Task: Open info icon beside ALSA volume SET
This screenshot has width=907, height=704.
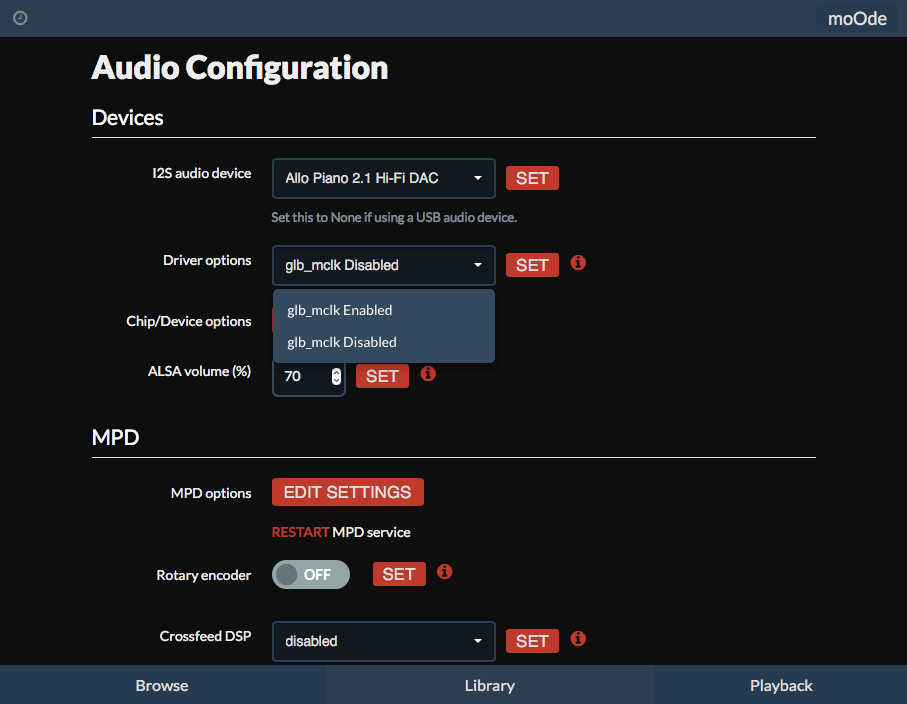Action: (x=428, y=374)
